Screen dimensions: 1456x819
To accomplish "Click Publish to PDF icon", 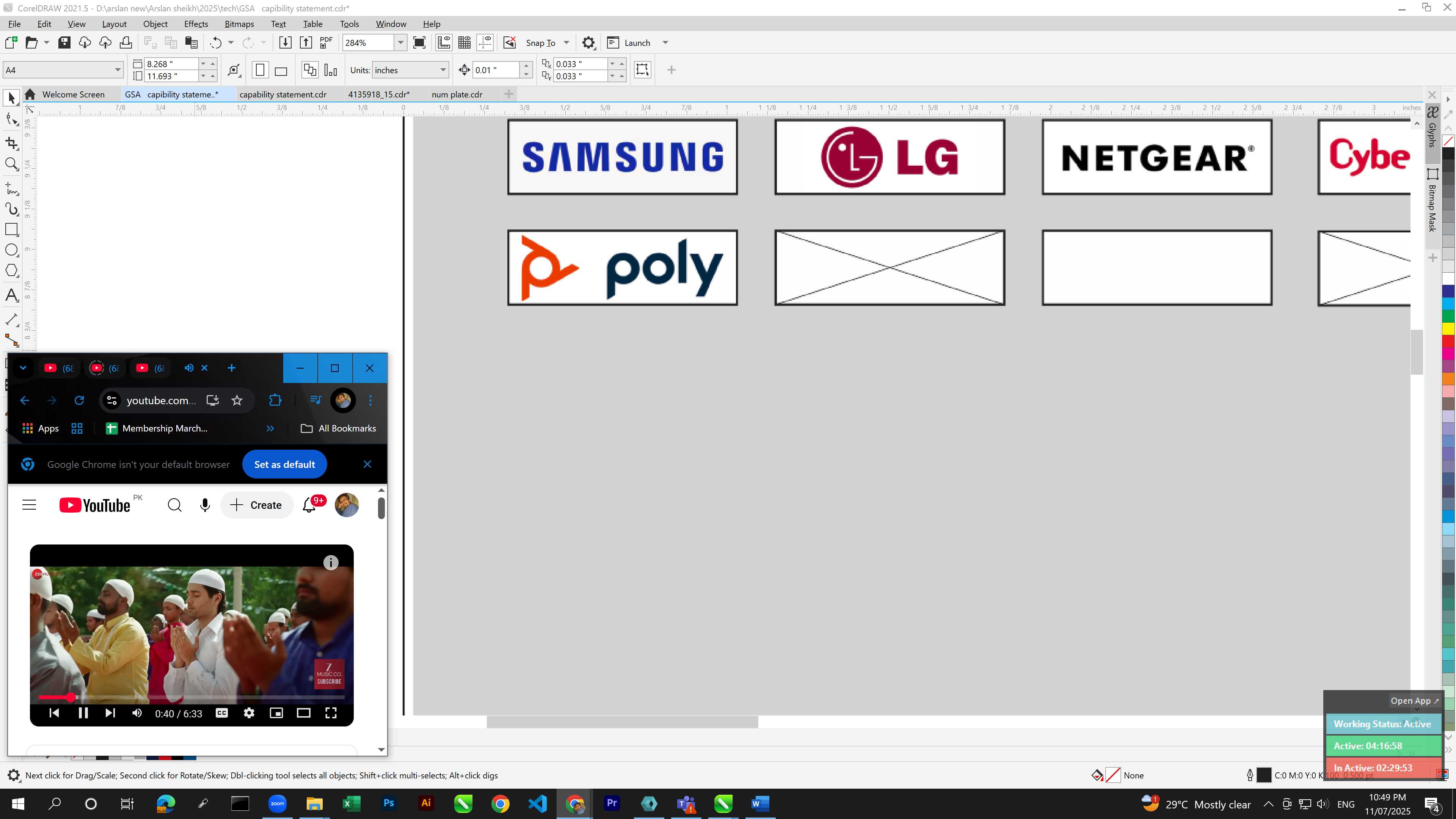I will (326, 42).
